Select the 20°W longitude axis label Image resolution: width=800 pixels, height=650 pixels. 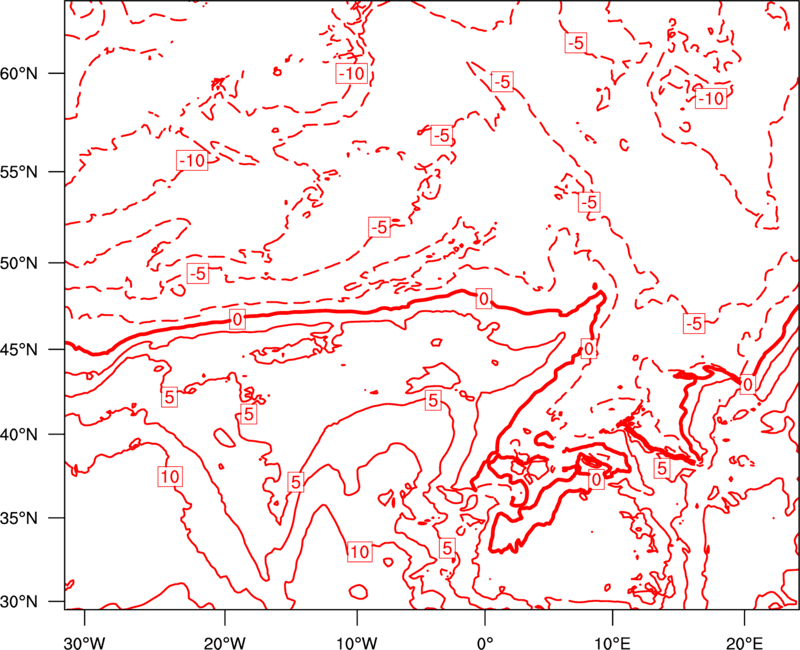[225, 642]
